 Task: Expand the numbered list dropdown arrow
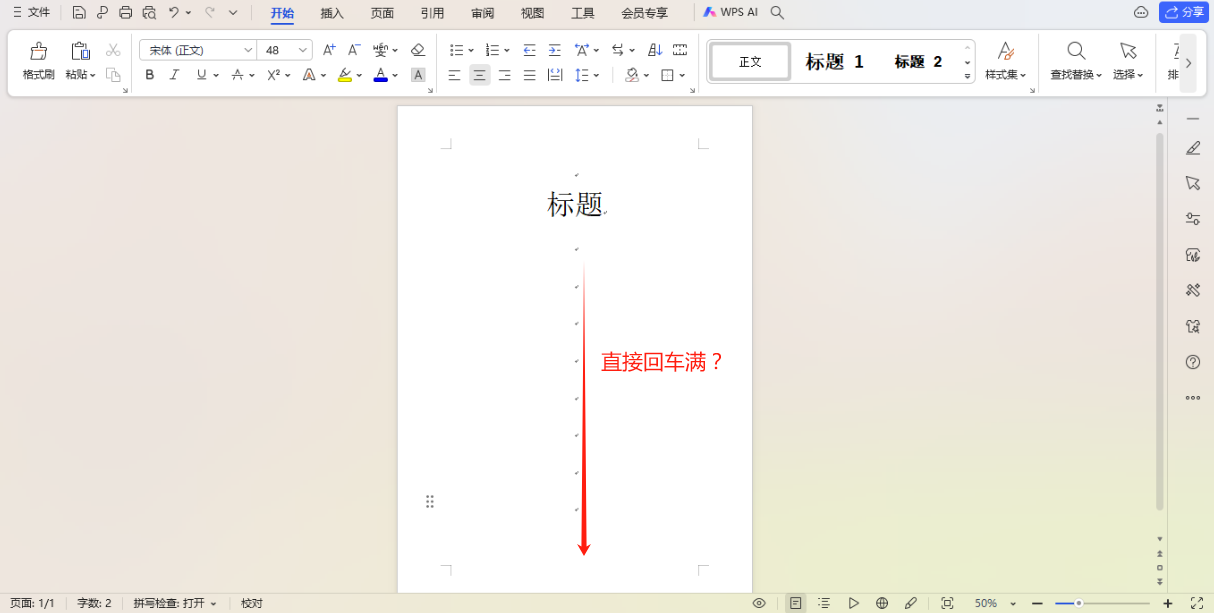[507, 50]
